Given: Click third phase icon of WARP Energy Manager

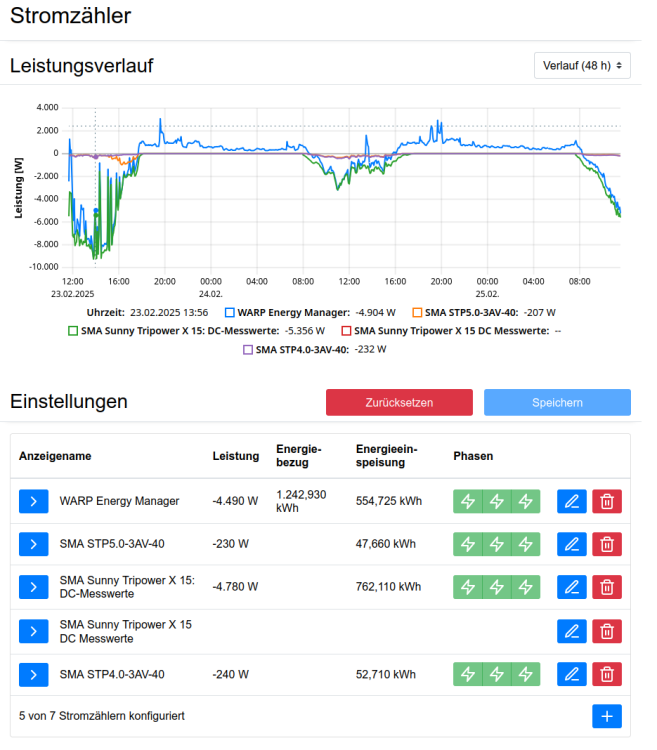Looking at the screenshot, I should pyautogui.click(x=526, y=501).
